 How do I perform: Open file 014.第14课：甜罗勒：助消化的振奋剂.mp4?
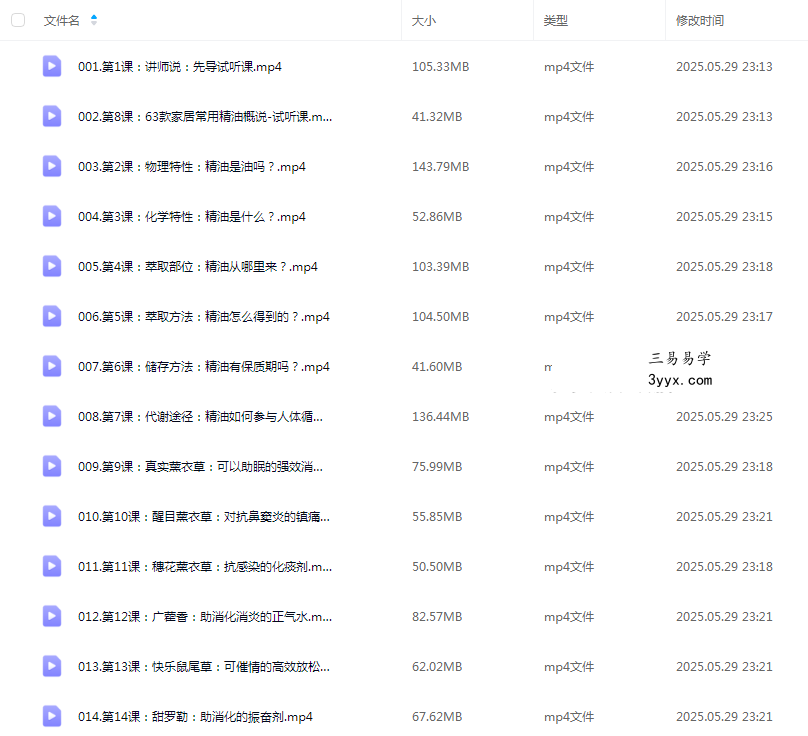195,717
